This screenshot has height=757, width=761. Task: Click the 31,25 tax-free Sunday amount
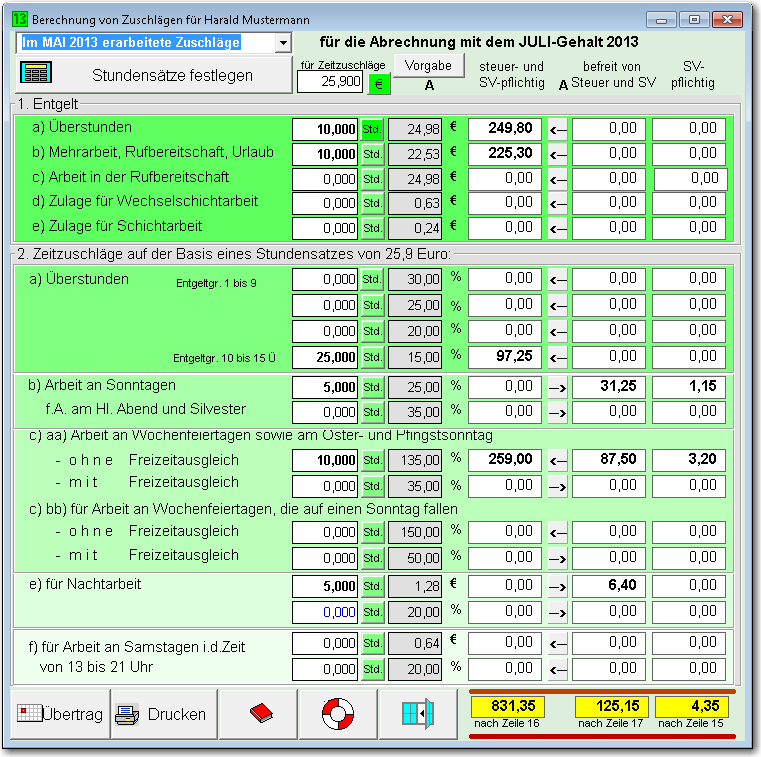click(609, 387)
